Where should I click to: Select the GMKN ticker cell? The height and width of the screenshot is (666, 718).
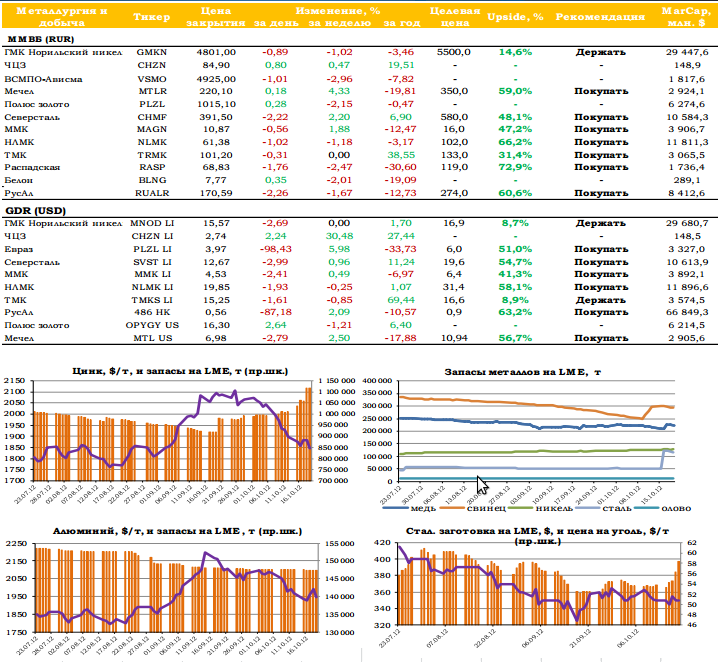pos(152,52)
